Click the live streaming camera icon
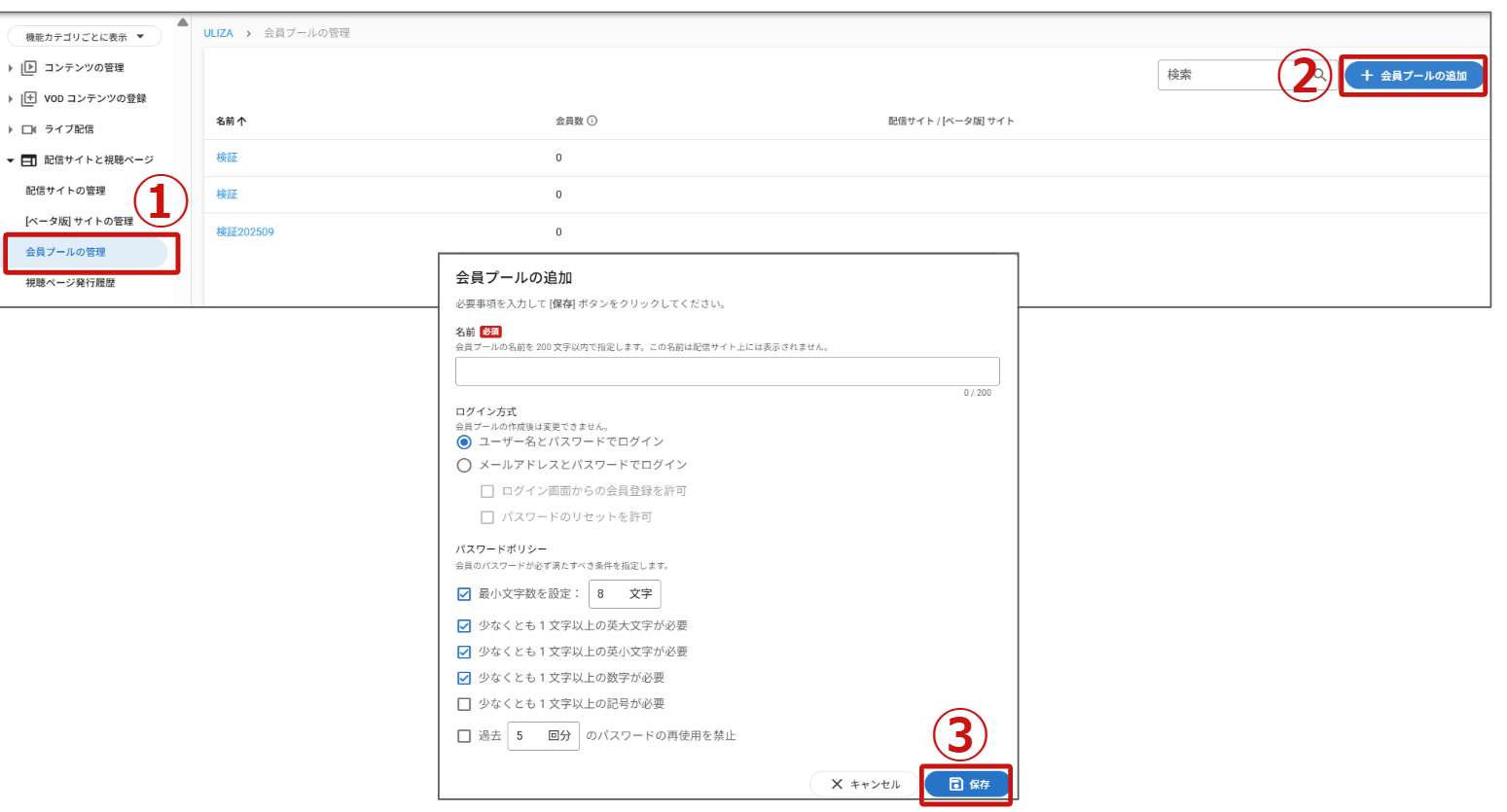The image size is (1507, 812). point(29,129)
